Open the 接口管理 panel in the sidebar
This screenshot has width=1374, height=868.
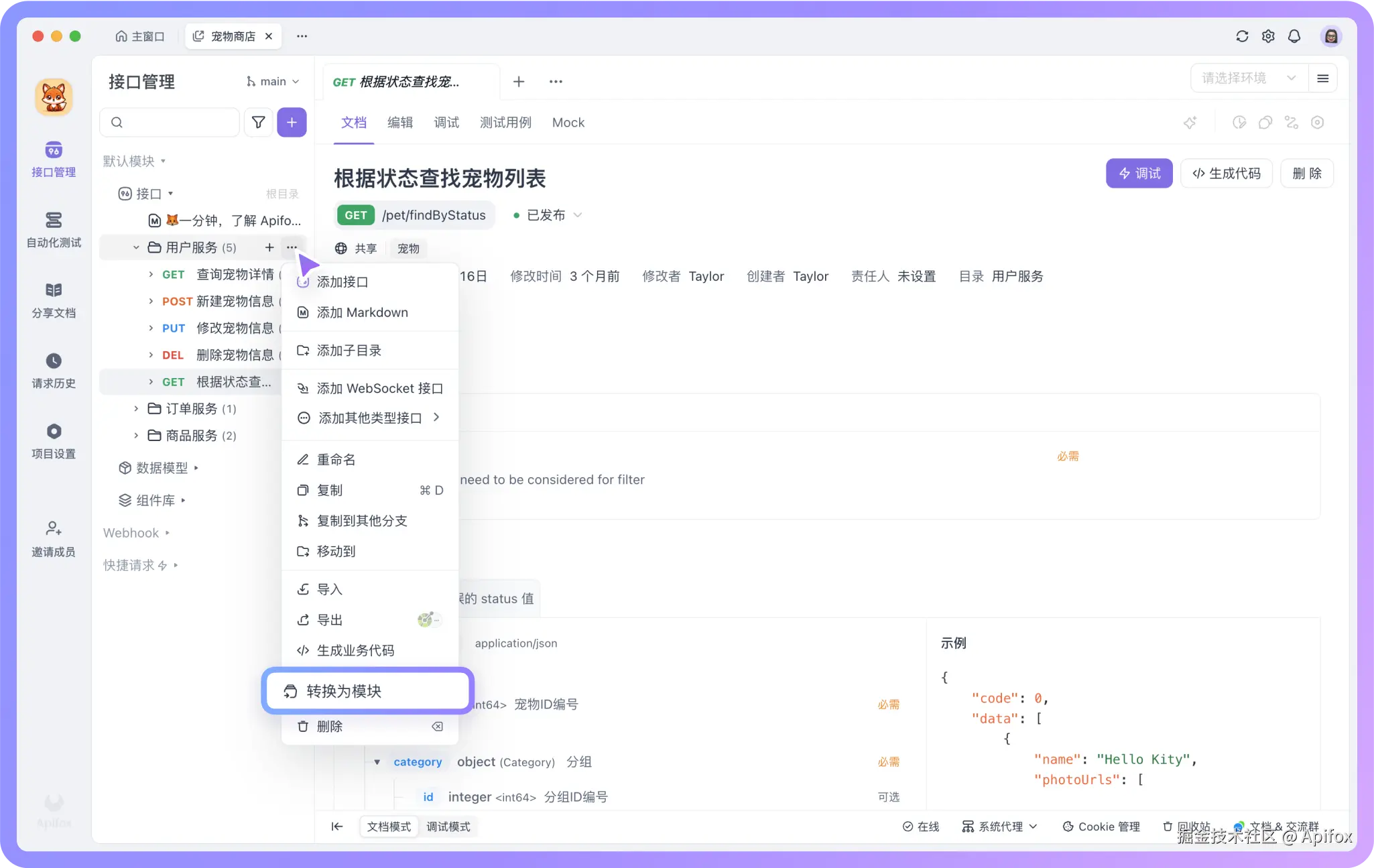[x=54, y=160]
